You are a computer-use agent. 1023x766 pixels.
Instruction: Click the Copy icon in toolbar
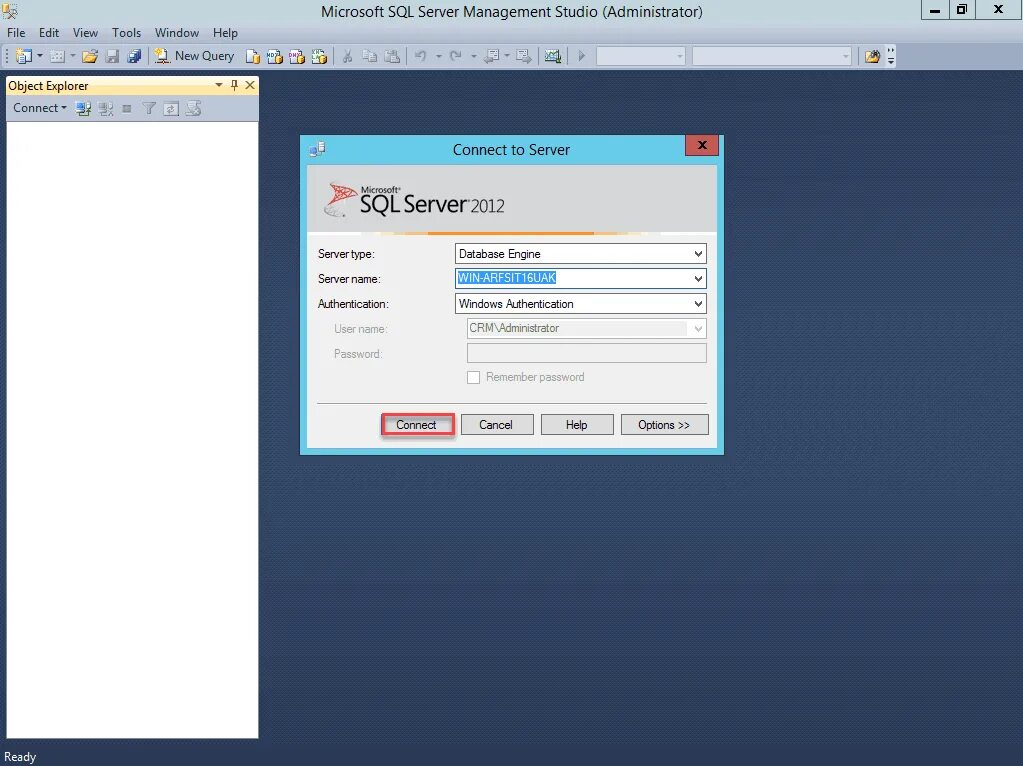point(369,56)
